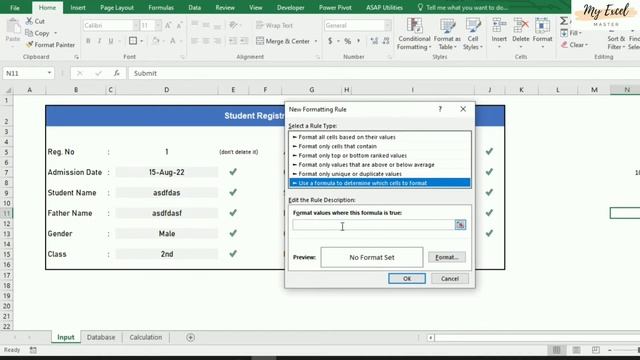Click the dialog Help question mark
640x360 pixels.
(x=440, y=109)
